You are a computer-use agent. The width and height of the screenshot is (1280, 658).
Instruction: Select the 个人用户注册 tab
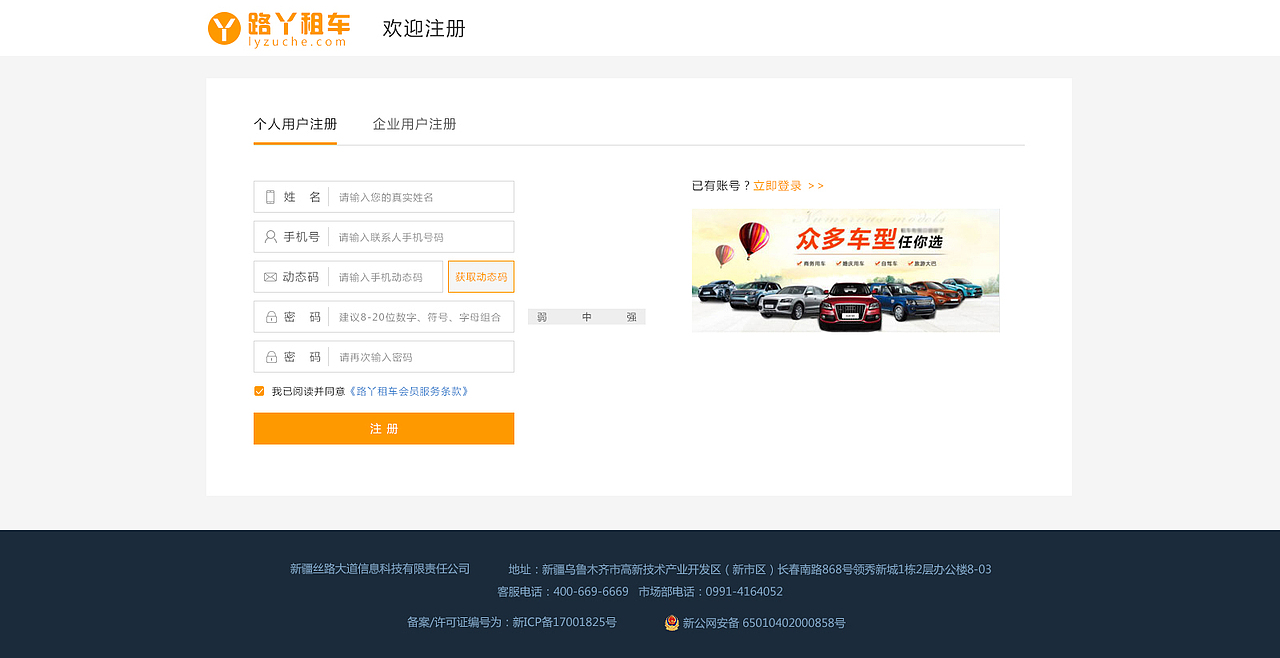coord(295,123)
